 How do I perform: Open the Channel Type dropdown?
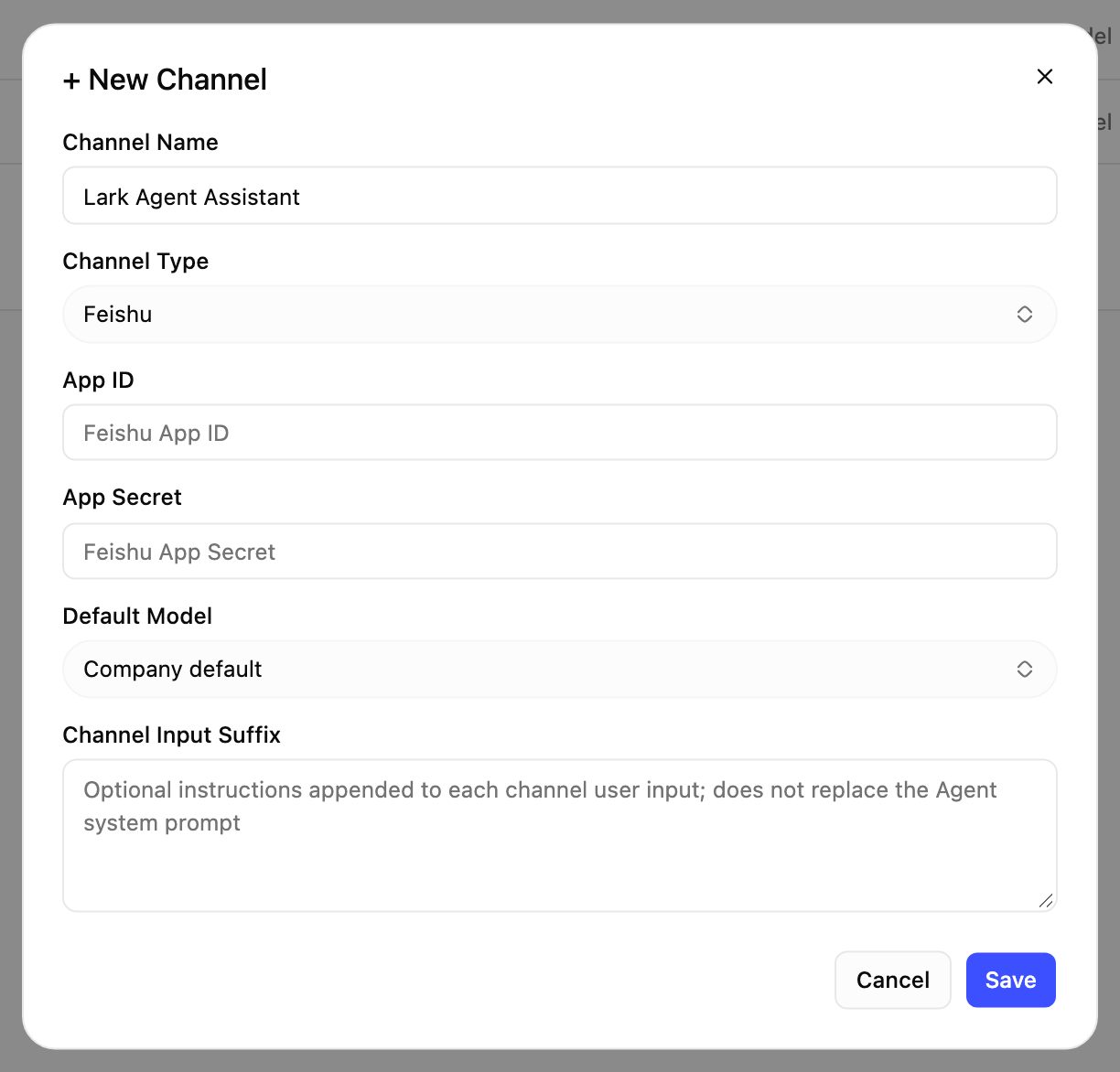click(x=560, y=315)
